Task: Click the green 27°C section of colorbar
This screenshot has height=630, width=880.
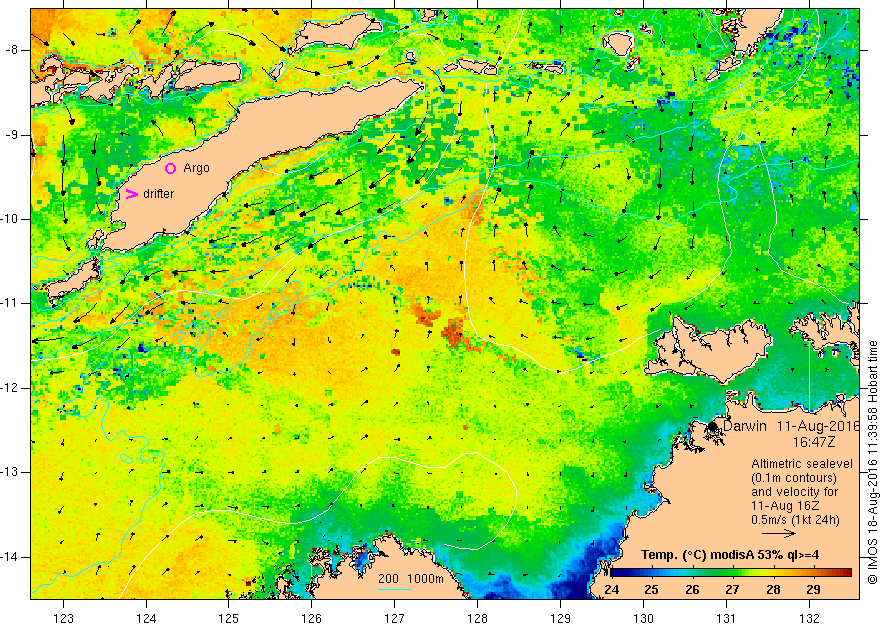Action: (x=732, y=573)
